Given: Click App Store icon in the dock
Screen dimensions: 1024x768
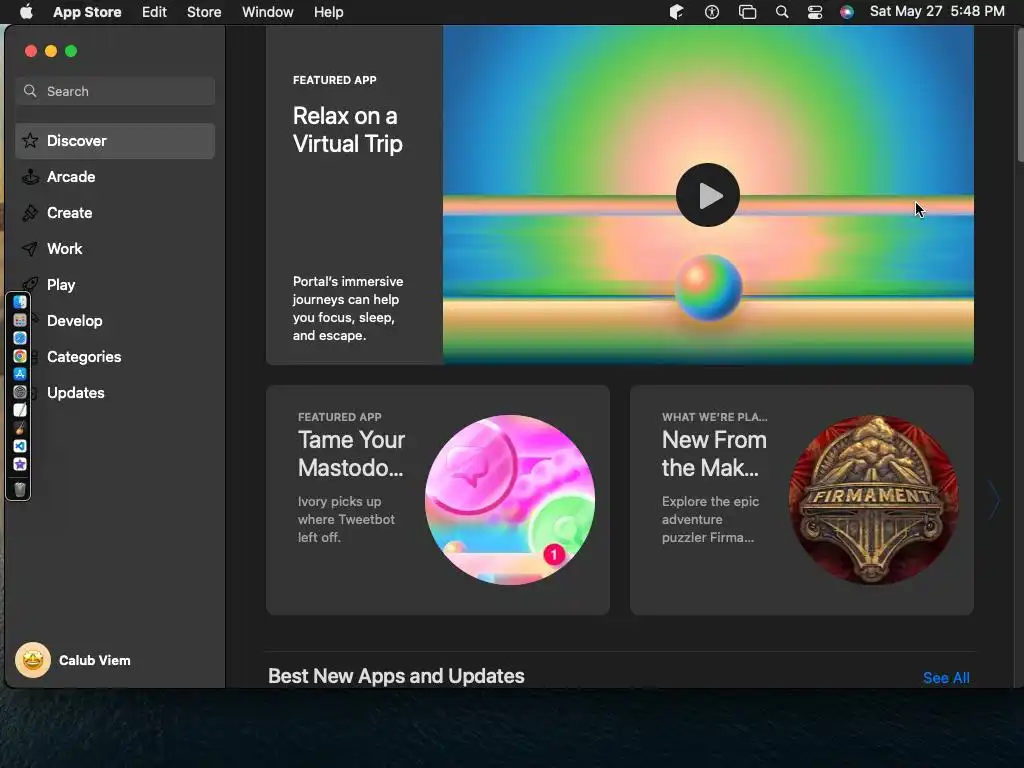Looking at the screenshot, I should [20, 374].
